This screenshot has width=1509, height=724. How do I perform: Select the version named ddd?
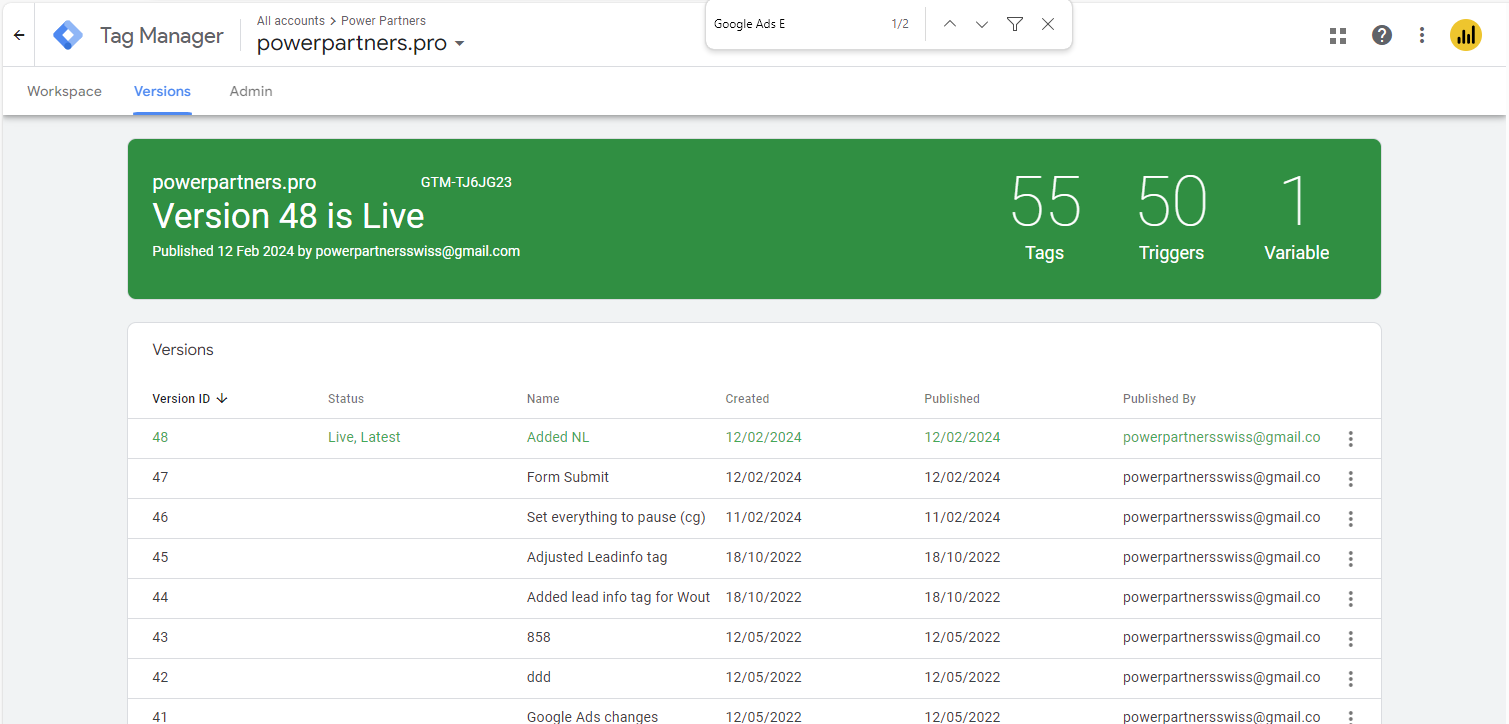coord(539,677)
